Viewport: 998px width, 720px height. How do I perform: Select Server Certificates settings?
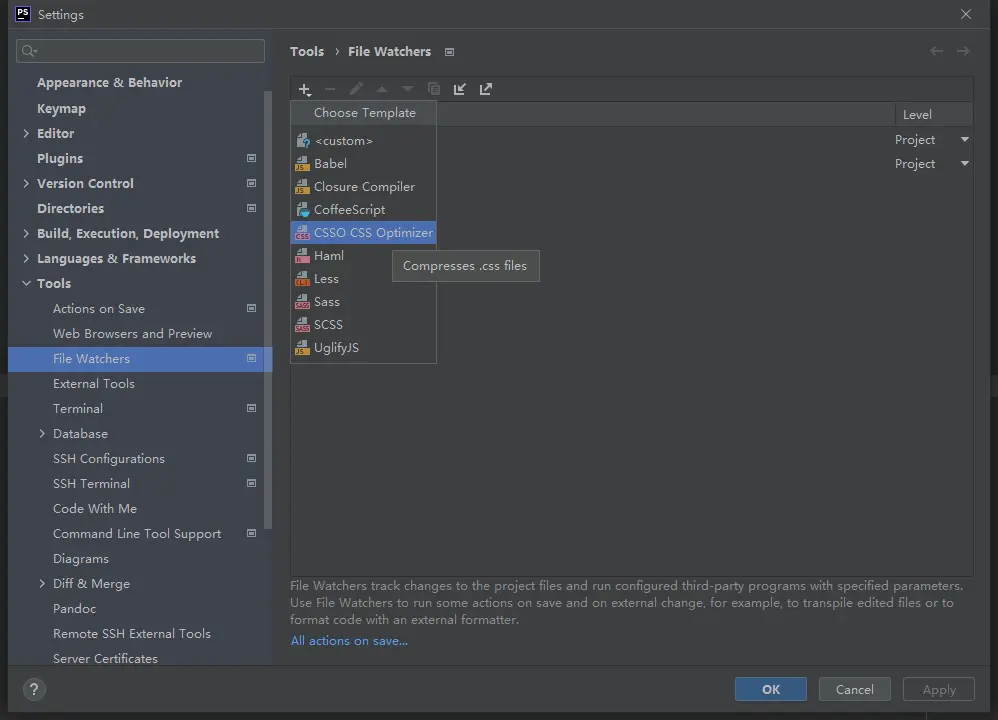(x=105, y=658)
